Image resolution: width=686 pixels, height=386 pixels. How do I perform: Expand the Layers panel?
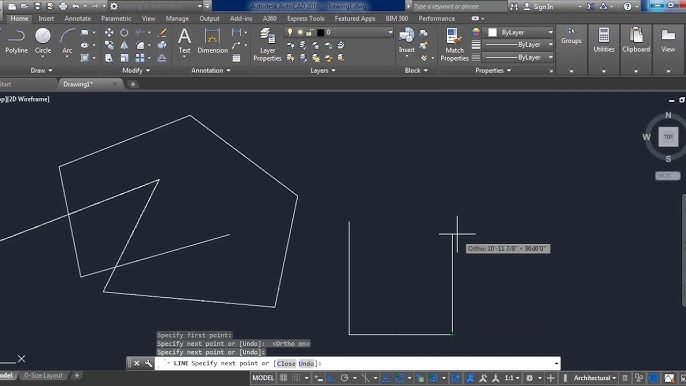click(323, 70)
